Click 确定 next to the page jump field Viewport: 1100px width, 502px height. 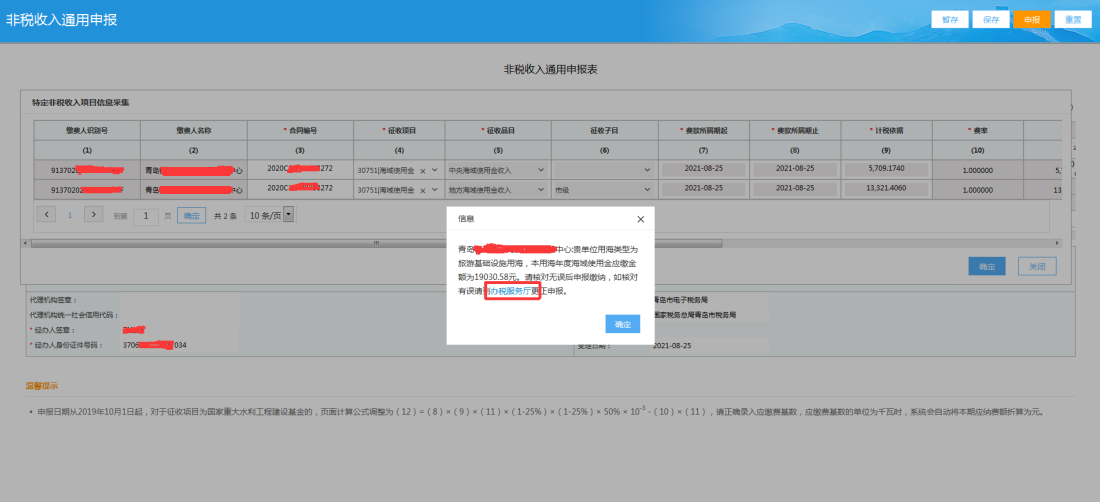point(191,215)
